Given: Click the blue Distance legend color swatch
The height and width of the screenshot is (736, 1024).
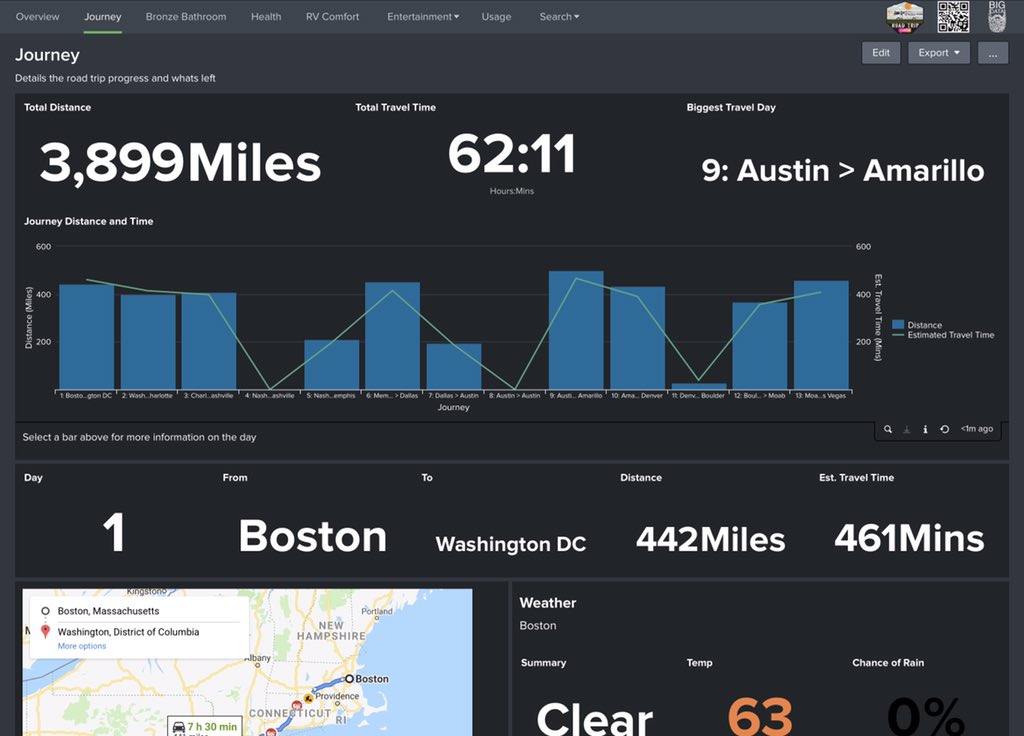Looking at the screenshot, I should [898, 324].
